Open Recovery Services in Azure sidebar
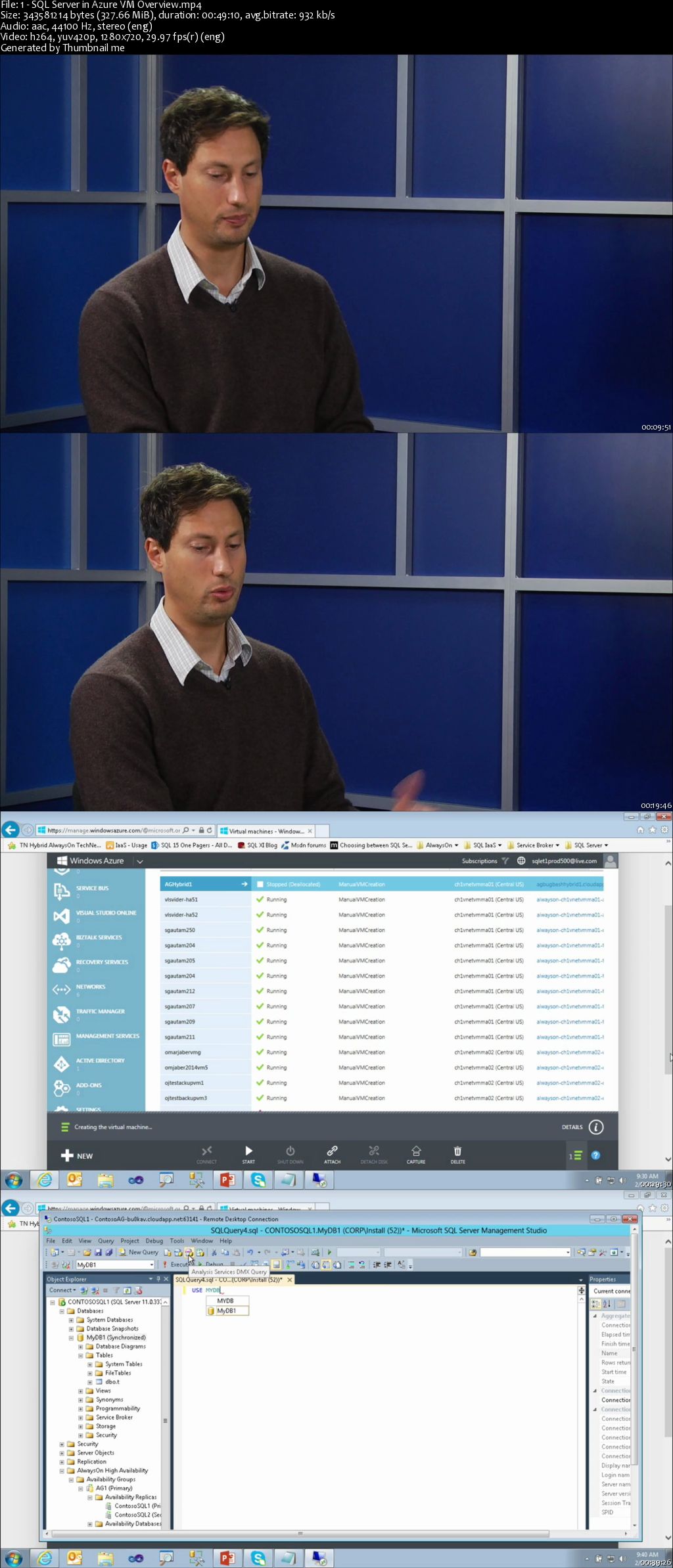Image resolution: width=673 pixels, height=1568 pixels. coord(96,965)
